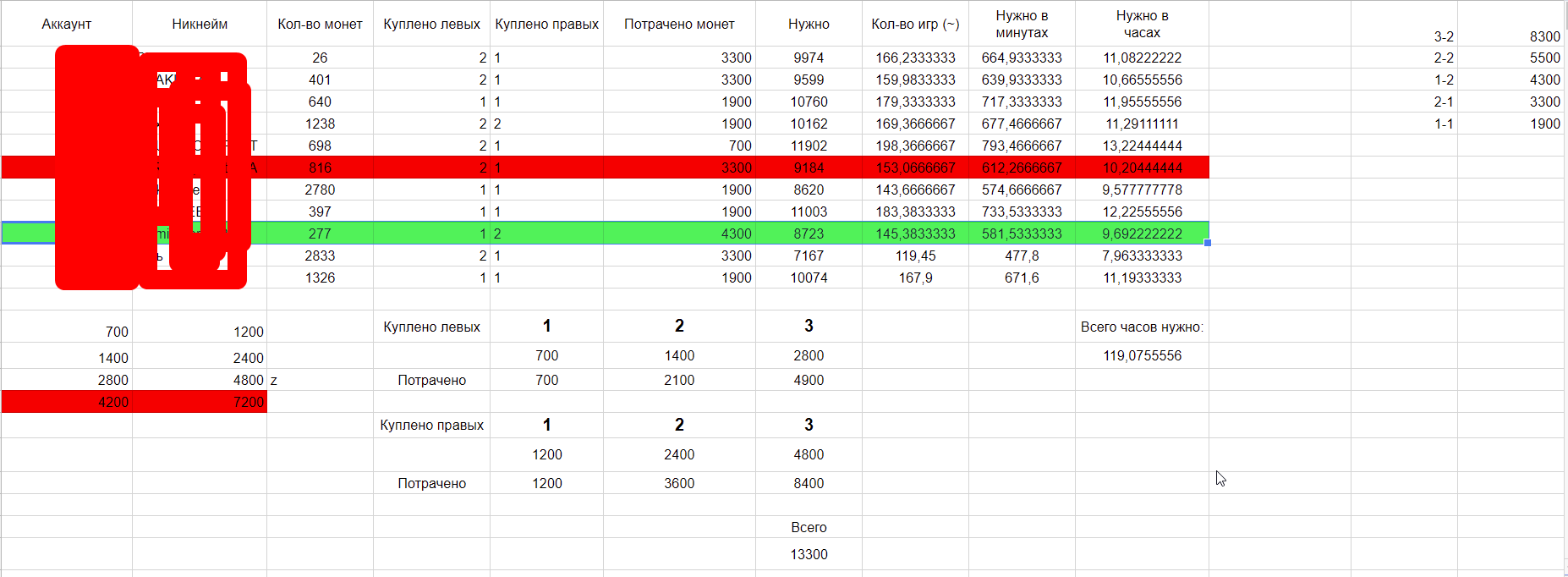The image size is (1568, 577).
Task: Click the 'Всего часов нужно:' label cell
Action: click(1142, 327)
